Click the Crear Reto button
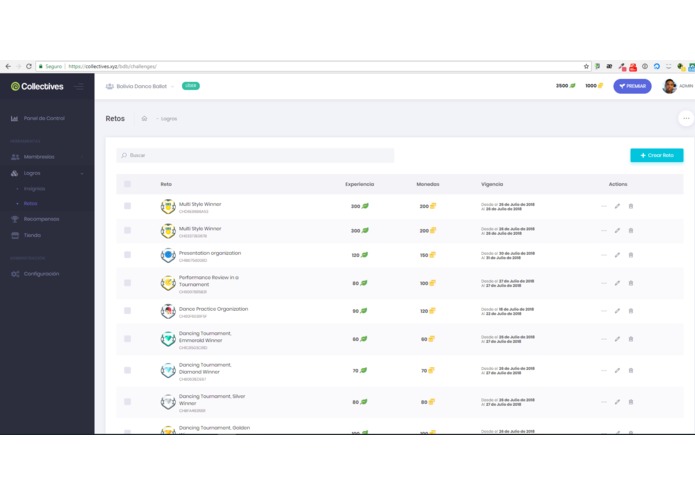 pos(656,155)
